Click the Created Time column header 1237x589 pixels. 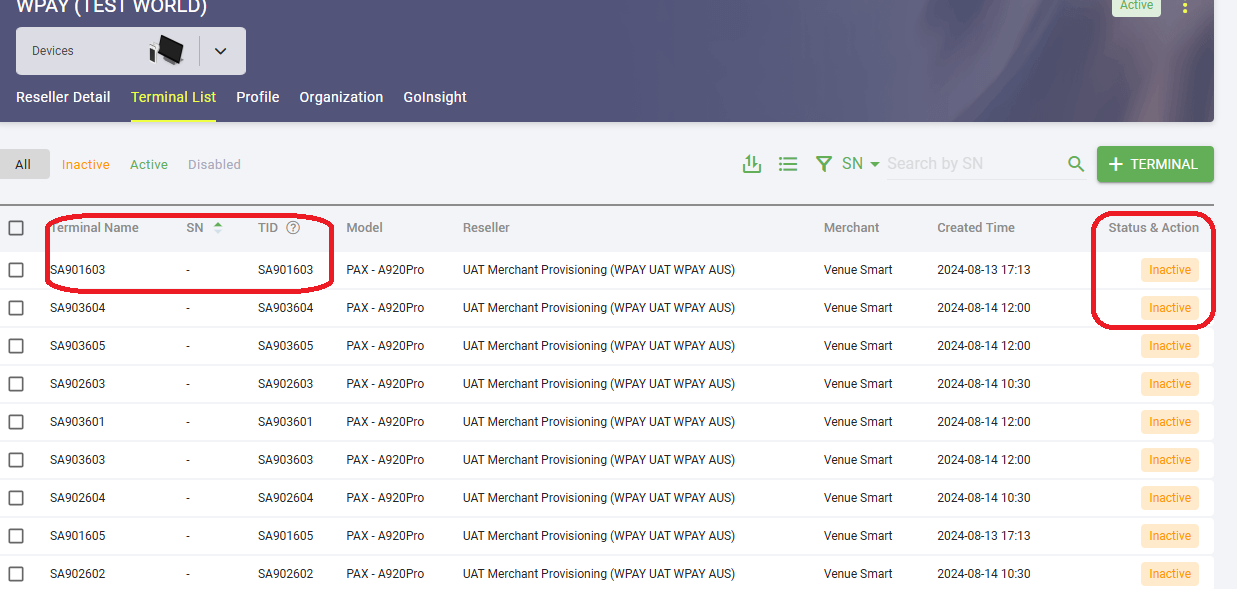[x=976, y=228]
